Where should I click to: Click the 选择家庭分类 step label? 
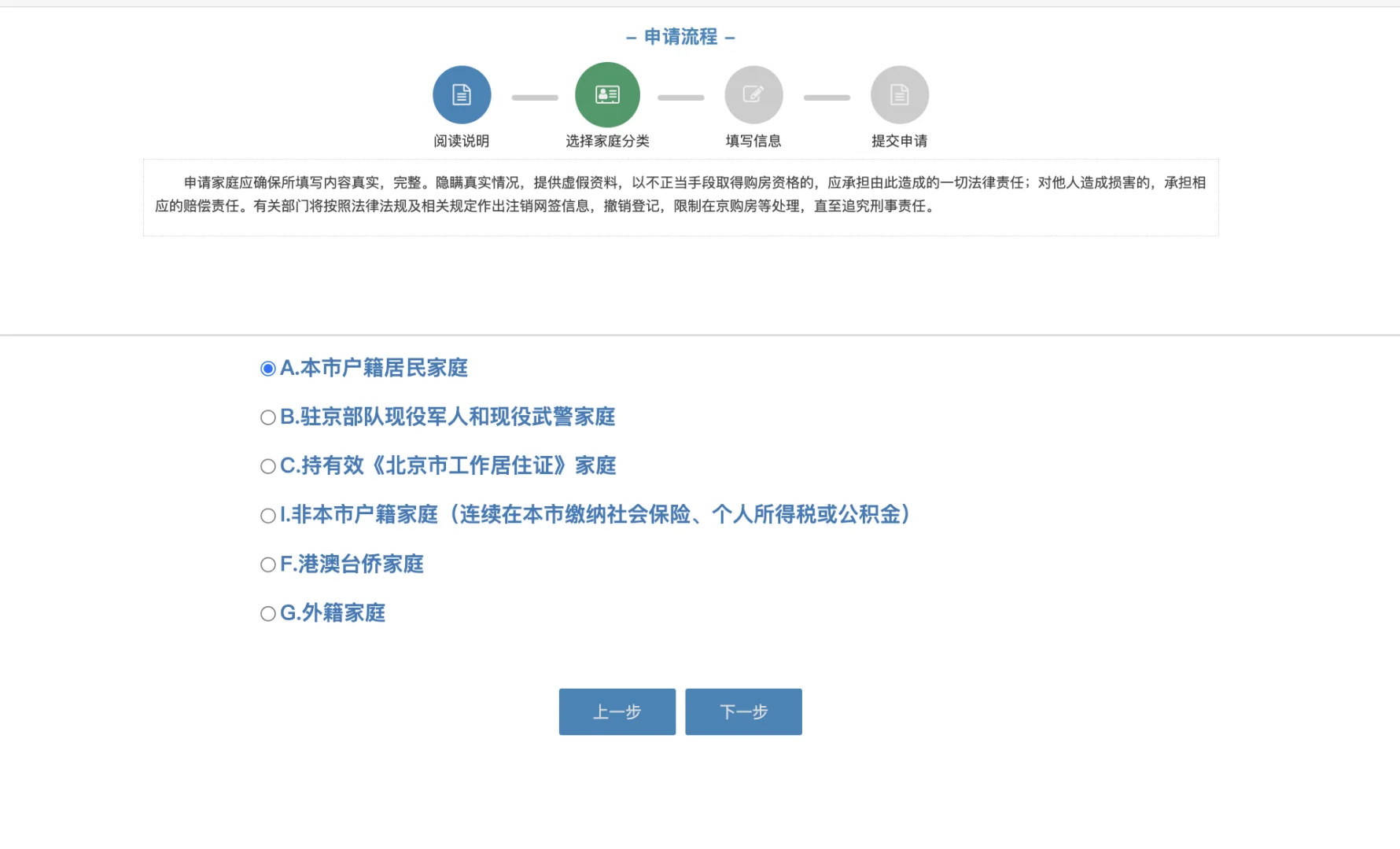[607, 141]
